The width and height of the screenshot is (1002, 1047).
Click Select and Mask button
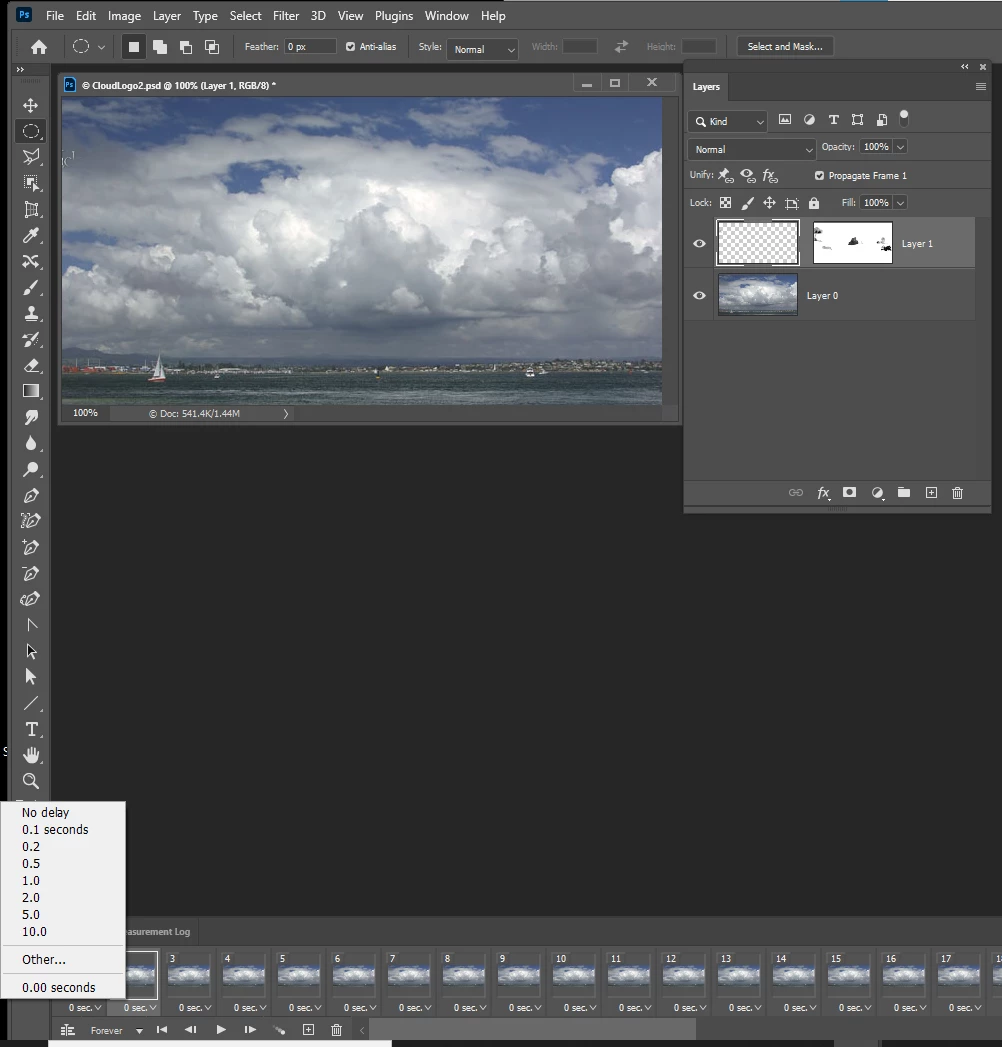pyautogui.click(x=785, y=47)
